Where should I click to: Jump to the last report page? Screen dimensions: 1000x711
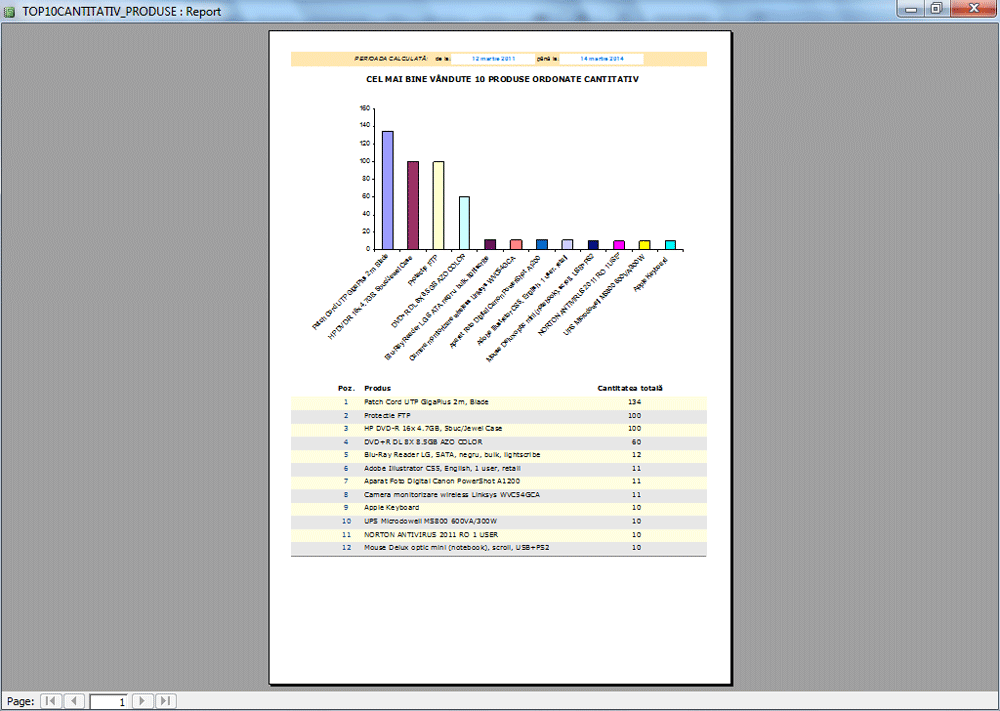pyautogui.click(x=165, y=701)
